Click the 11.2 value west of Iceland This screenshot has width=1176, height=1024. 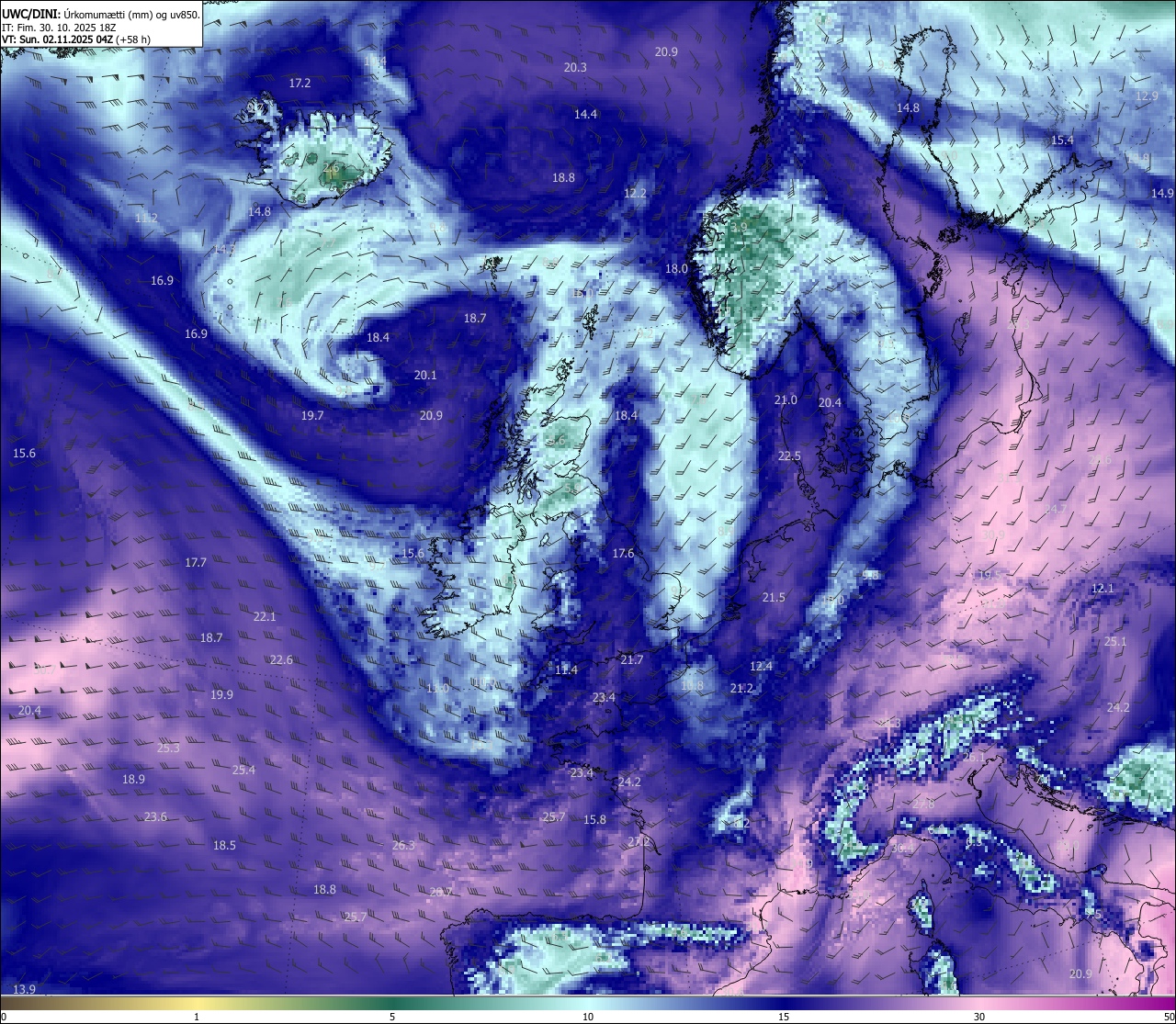click(146, 218)
